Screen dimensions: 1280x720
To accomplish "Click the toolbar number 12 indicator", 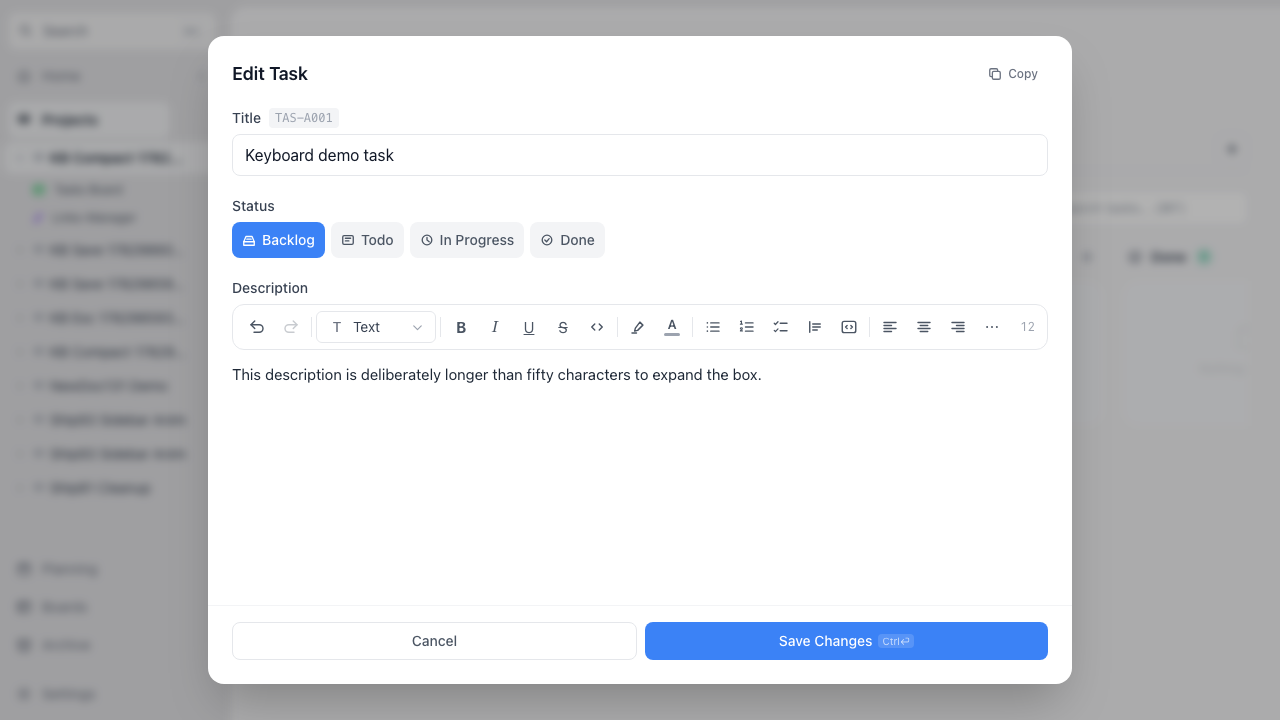I will [1028, 327].
